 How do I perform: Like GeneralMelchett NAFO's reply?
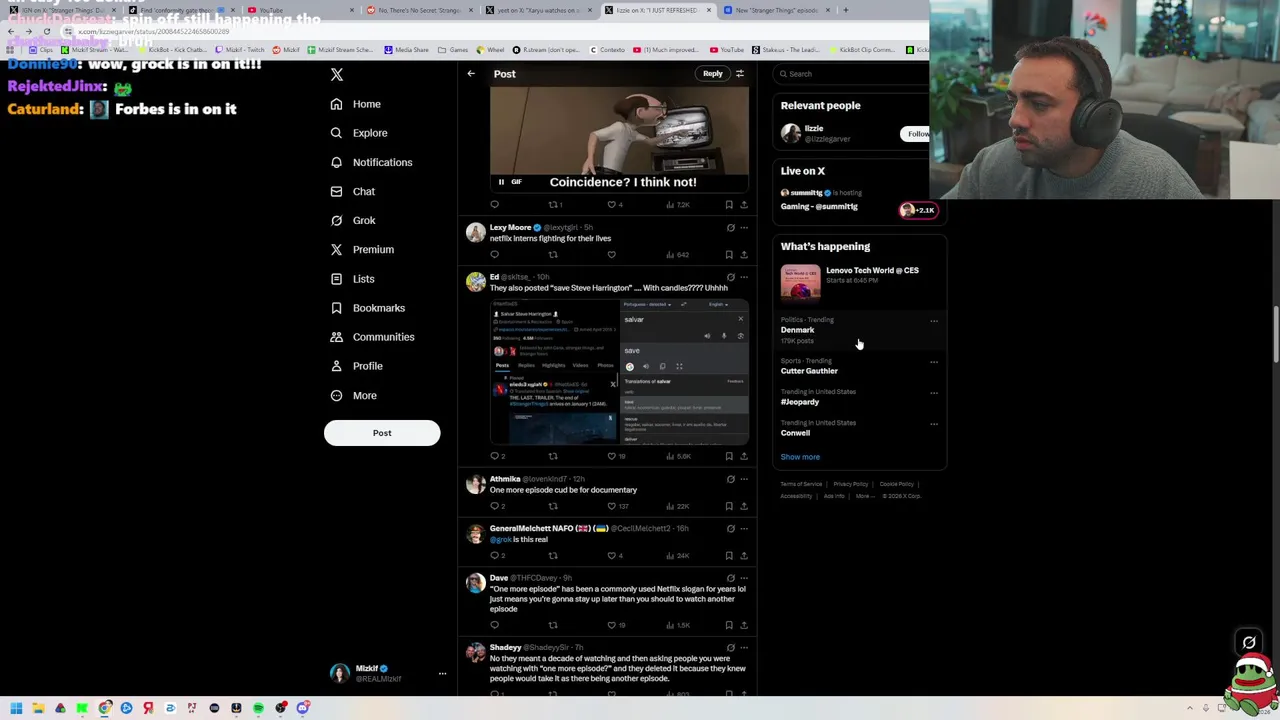point(612,555)
